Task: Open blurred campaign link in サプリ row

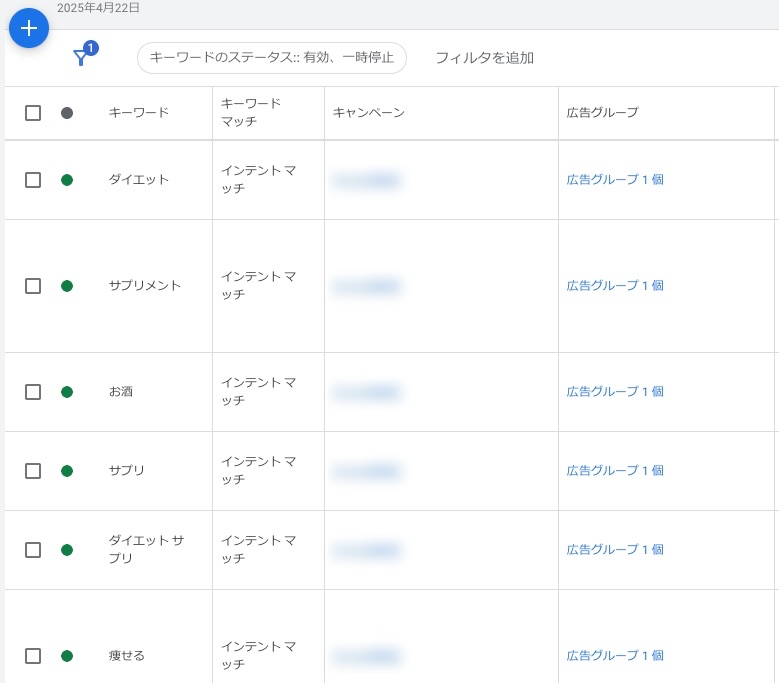Action: pos(367,471)
